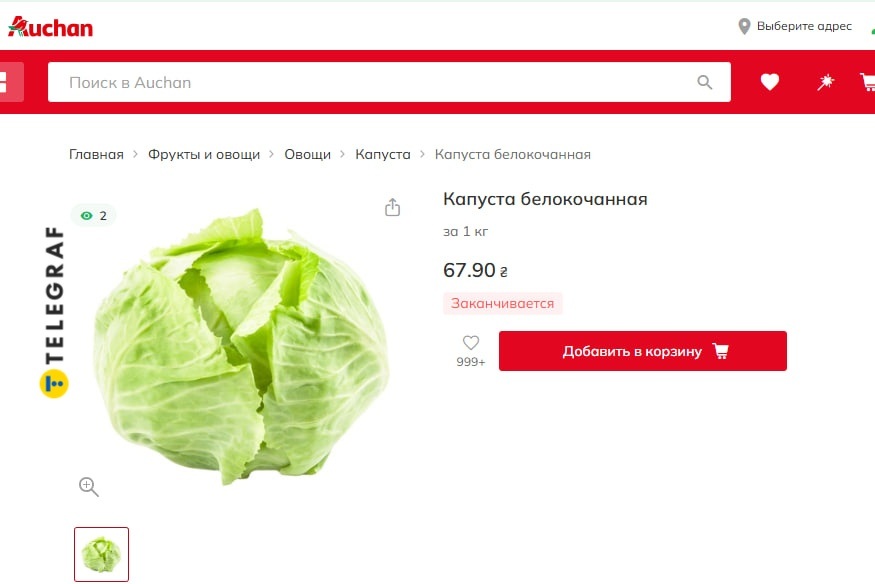Open the Овощи breadcrumb category
Image resolution: width=875 pixels, height=584 pixels.
pos(307,155)
